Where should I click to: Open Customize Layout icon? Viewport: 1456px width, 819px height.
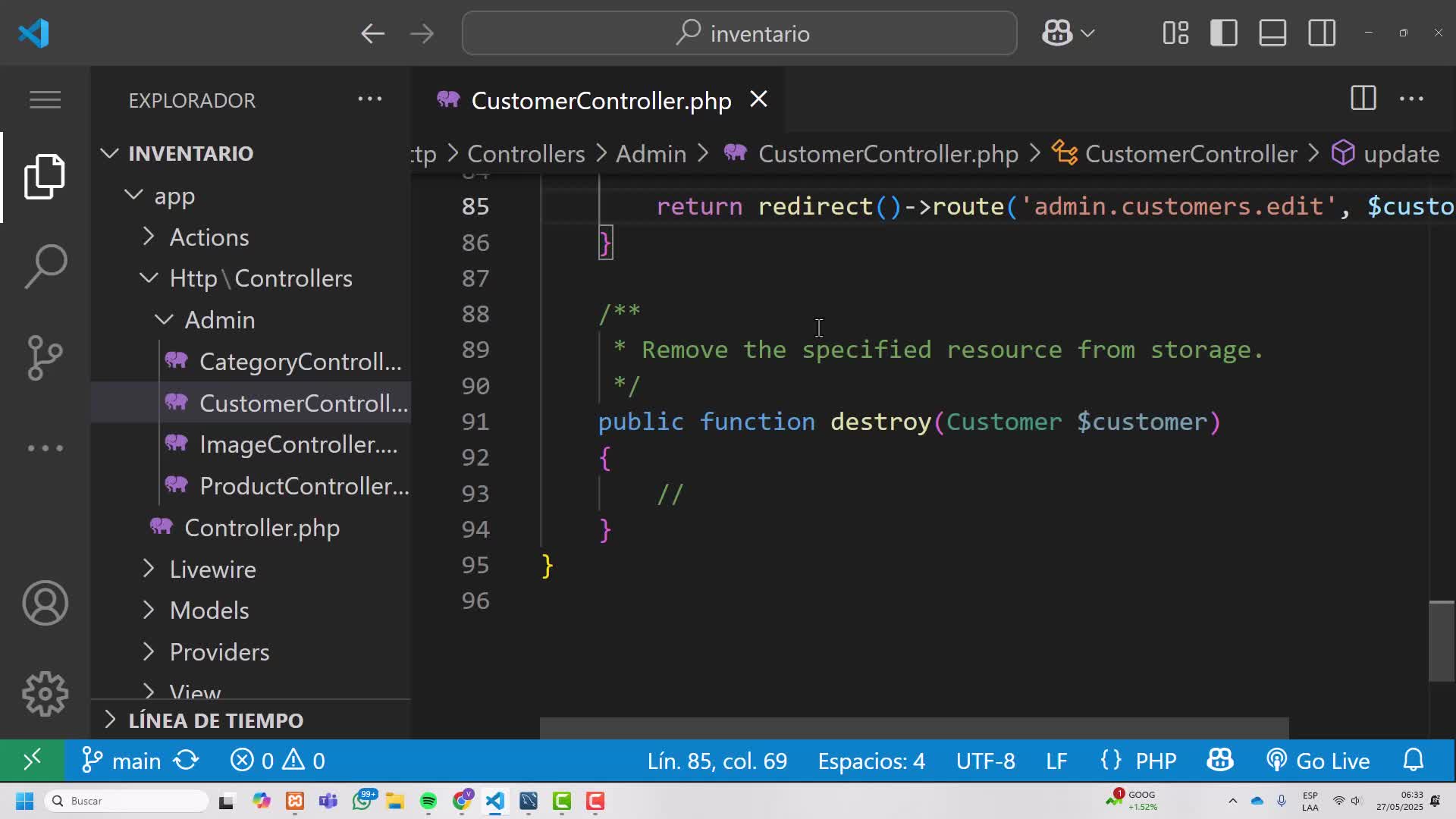(x=1175, y=33)
